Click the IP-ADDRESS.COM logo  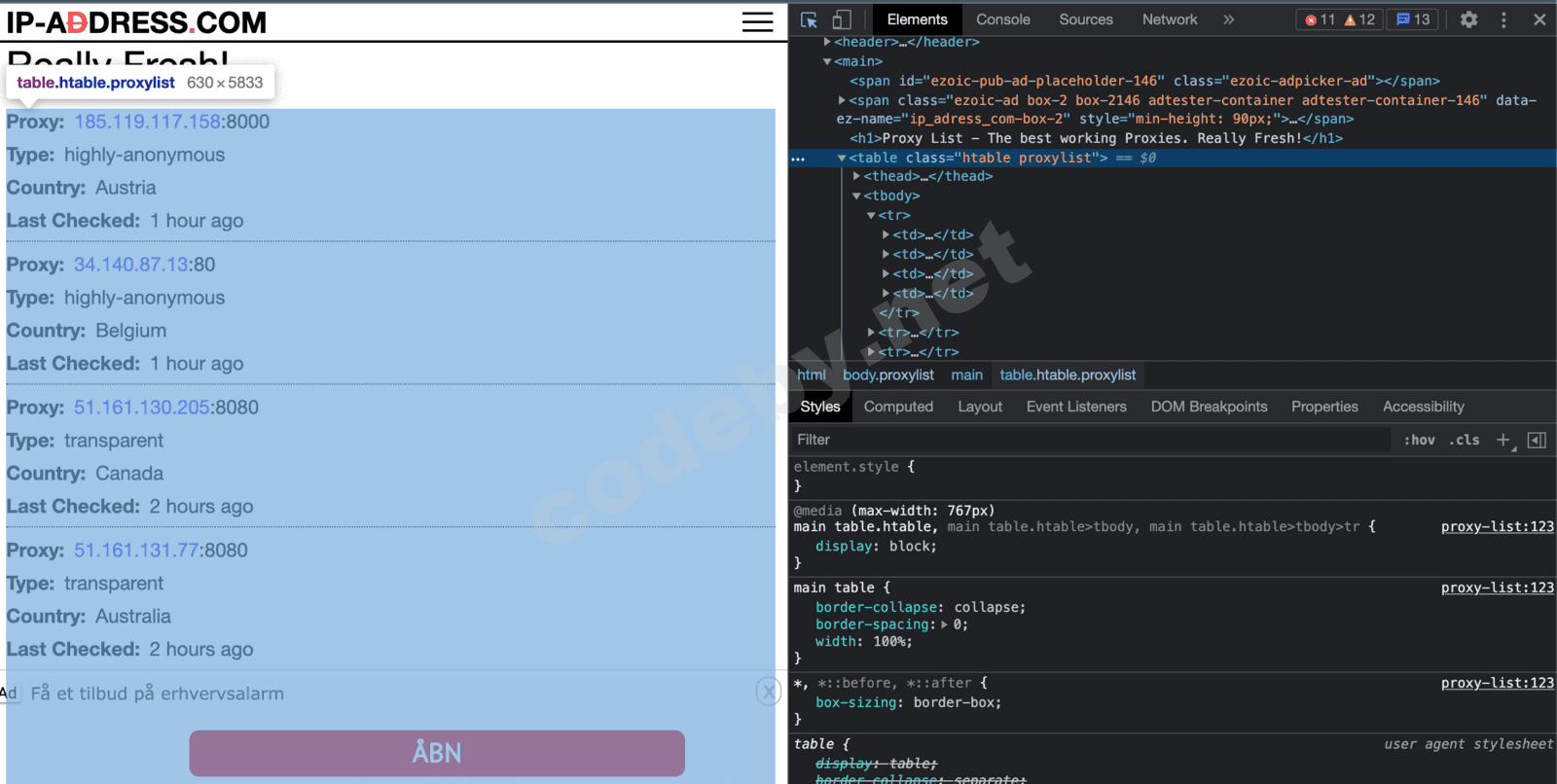[136, 21]
